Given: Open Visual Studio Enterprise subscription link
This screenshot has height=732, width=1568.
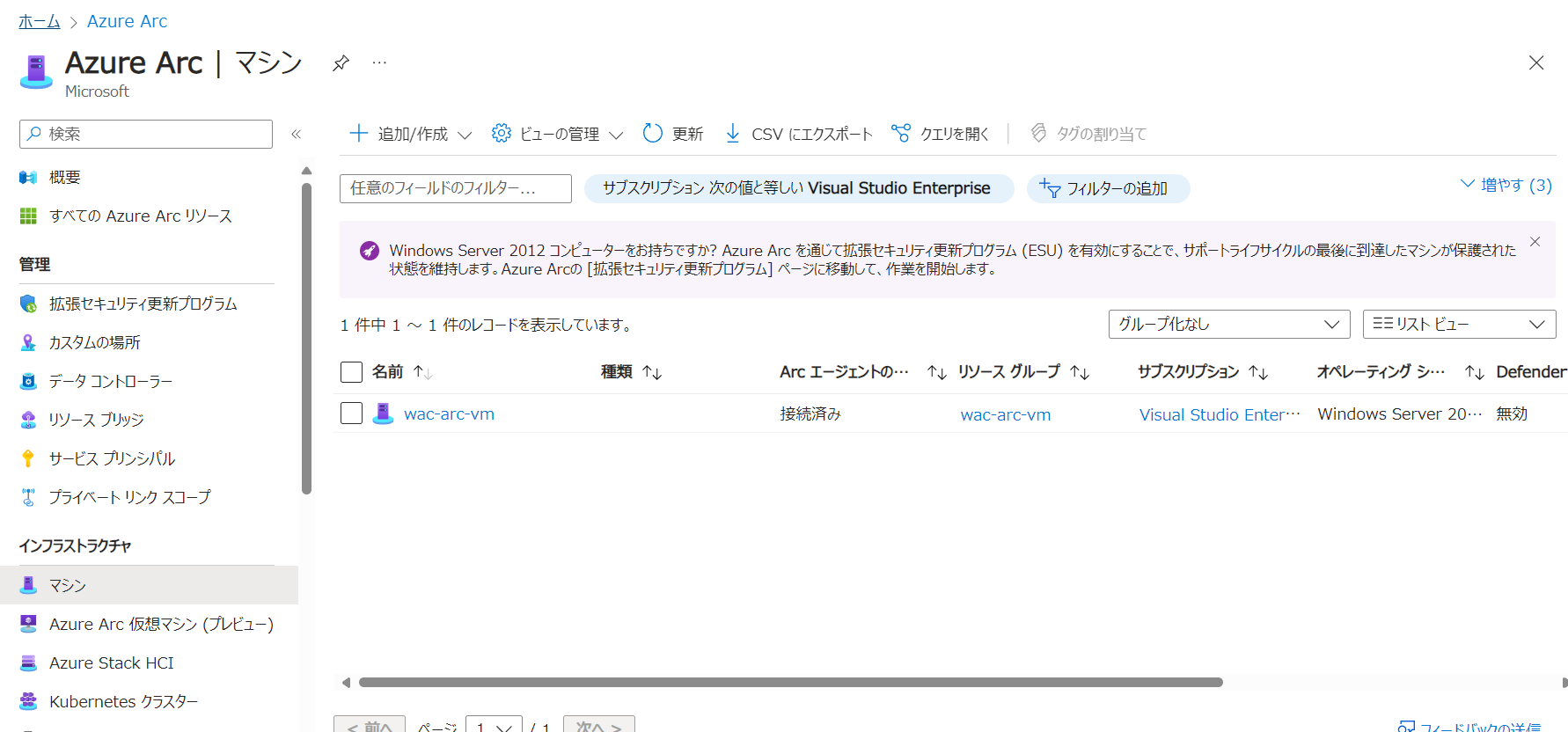Looking at the screenshot, I should point(1220,414).
